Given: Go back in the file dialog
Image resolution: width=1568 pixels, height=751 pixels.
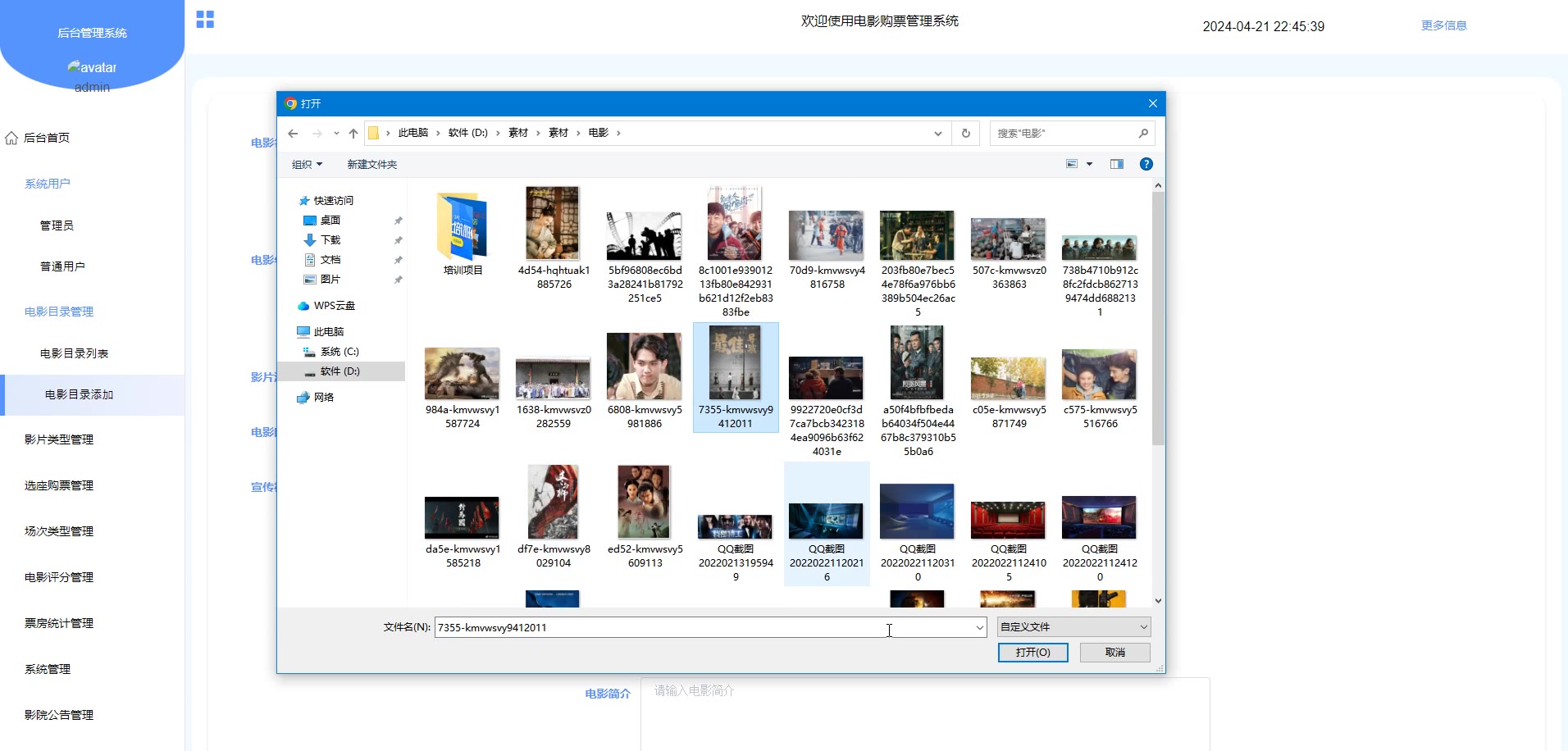Looking at the screenshot, I should click(293, 134).
